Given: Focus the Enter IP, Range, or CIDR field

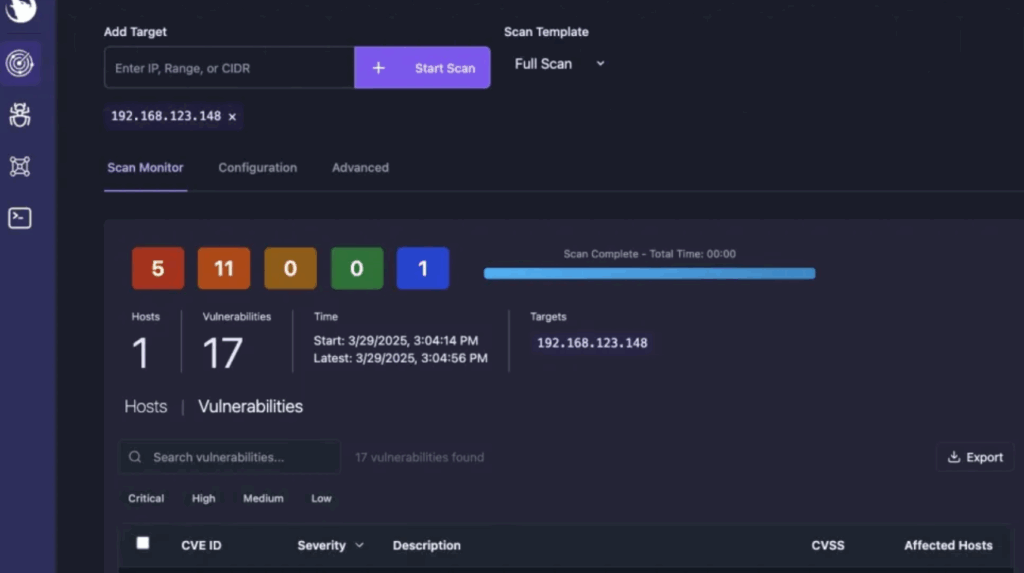Looking at the screenshot, I should [229, 68].
